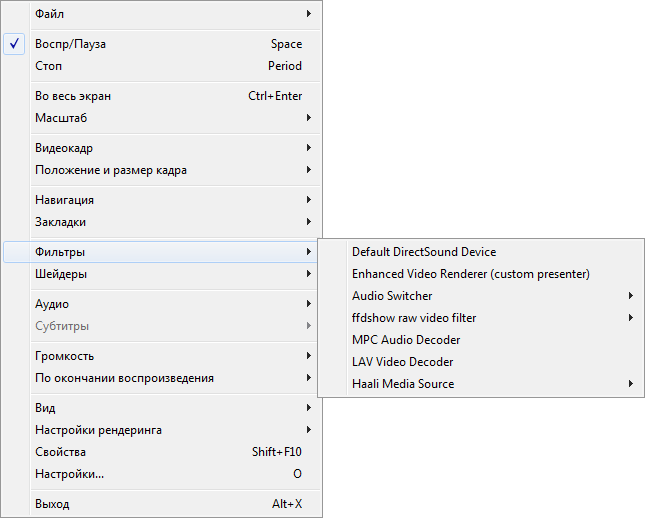The height and width of the screenshot is (518, 645).
Task: Open the Громкость submenu
Action: coord(64,356)
